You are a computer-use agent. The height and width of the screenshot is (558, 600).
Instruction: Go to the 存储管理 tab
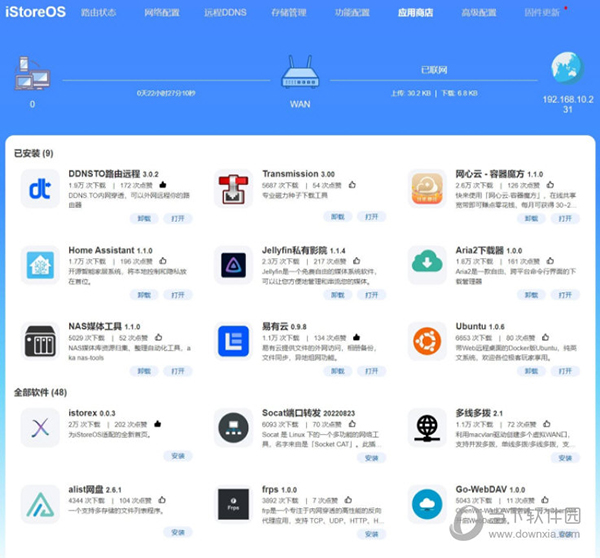[289, 13]
